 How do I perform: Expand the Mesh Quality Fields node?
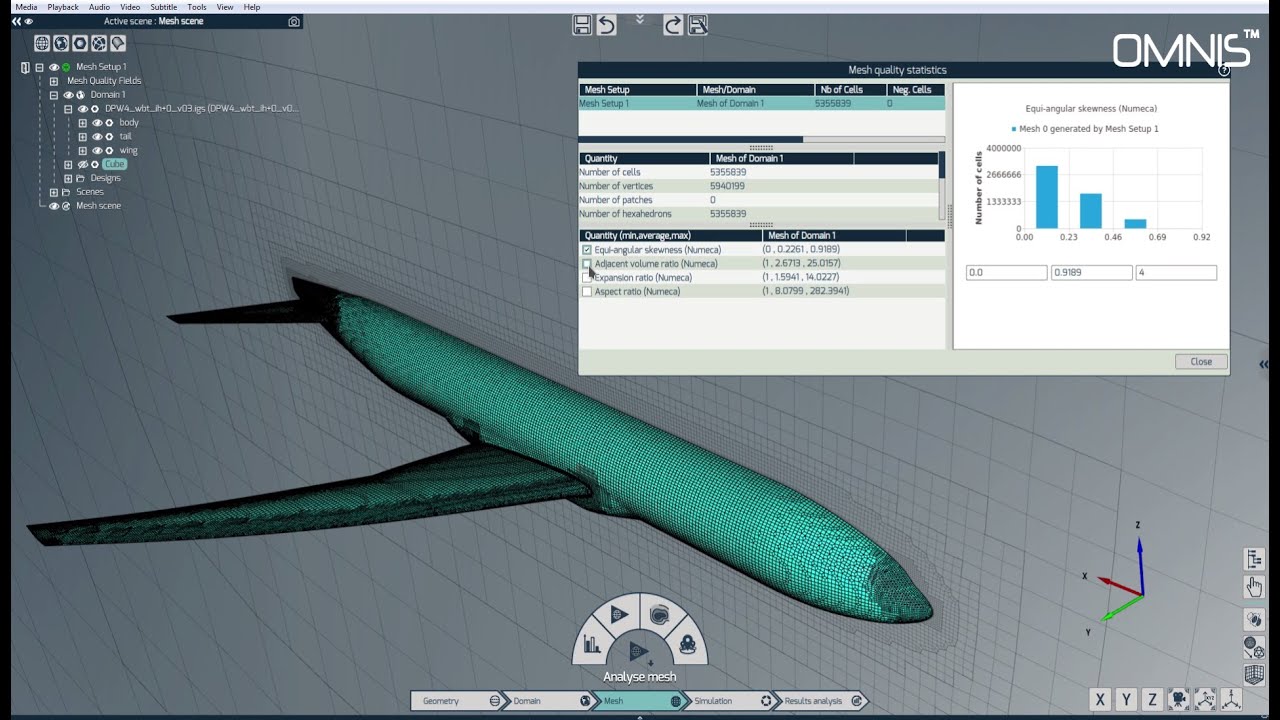[x=54, y=81]
